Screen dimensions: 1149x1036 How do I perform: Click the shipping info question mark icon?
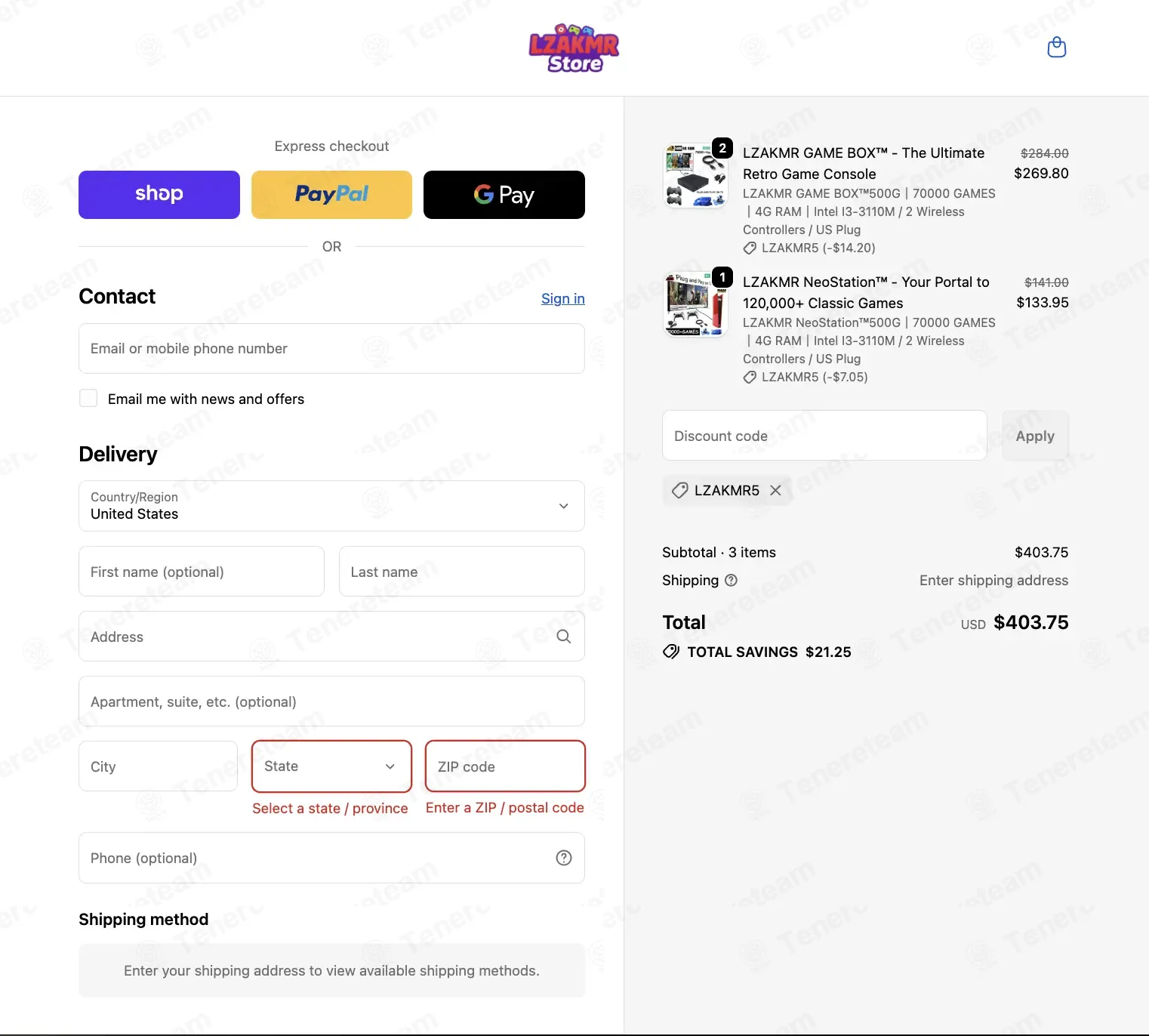coord(731,580)
